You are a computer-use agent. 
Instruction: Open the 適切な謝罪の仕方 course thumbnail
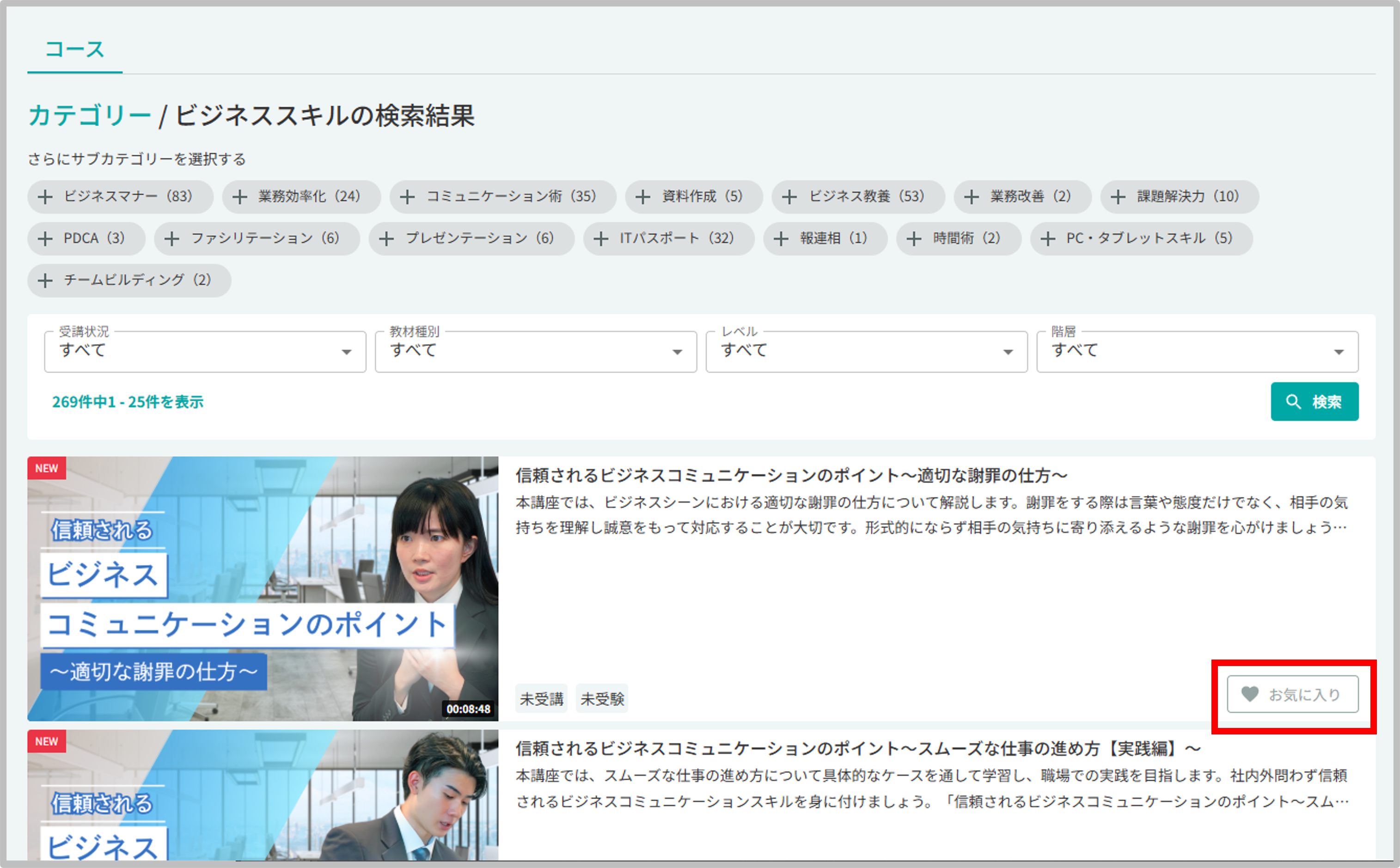[x=263, y=588]
